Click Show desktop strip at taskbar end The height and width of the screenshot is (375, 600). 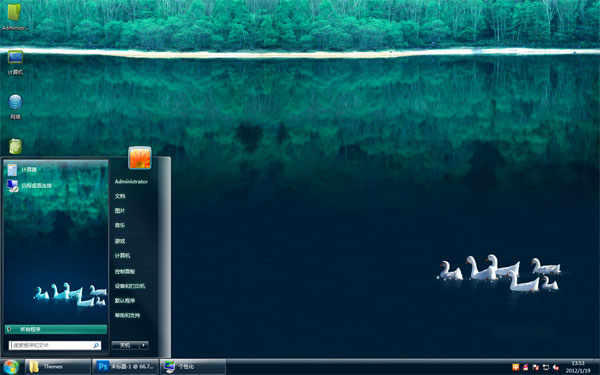596,367
